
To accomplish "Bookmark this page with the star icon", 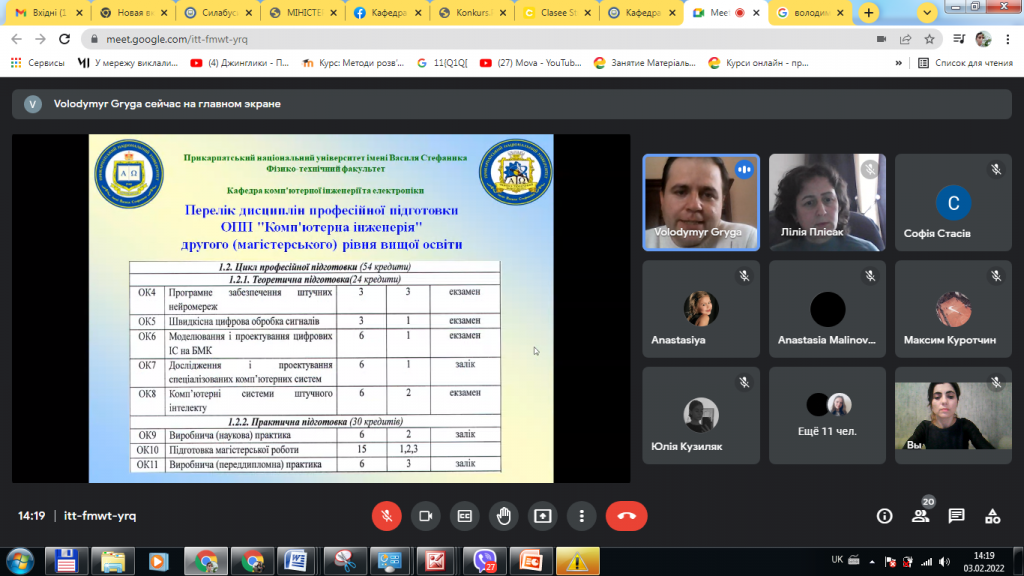I will (x=929, y=39).
